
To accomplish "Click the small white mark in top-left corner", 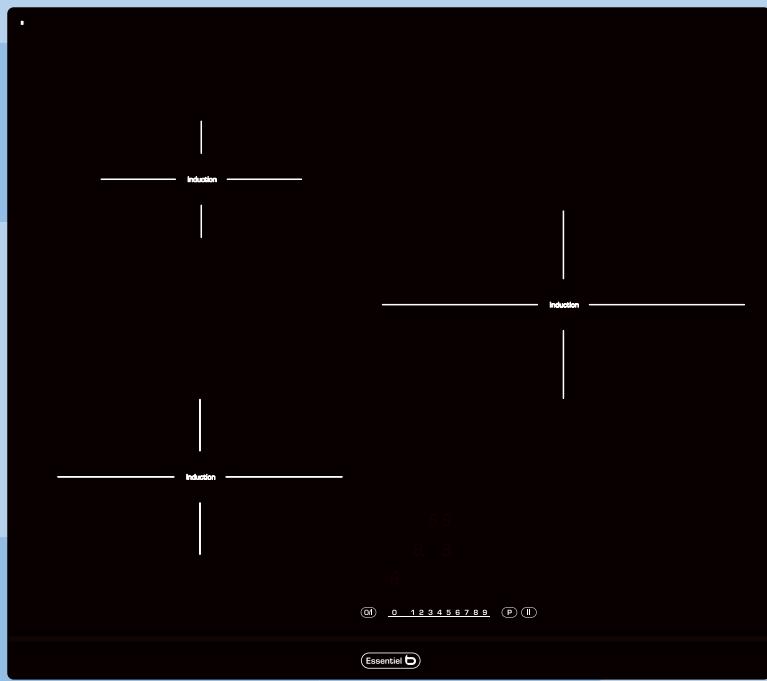I will (x=22, y=22).
